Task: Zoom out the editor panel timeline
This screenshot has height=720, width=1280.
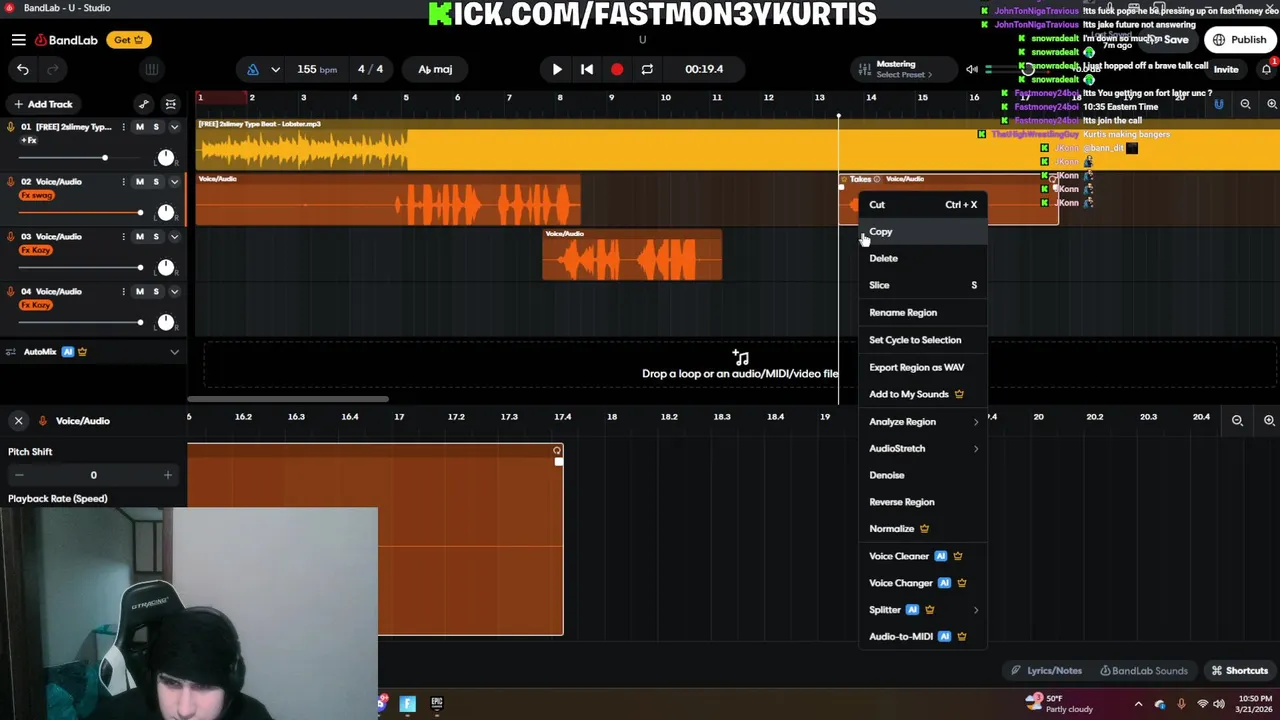Action: click(x=1237, y=421)
